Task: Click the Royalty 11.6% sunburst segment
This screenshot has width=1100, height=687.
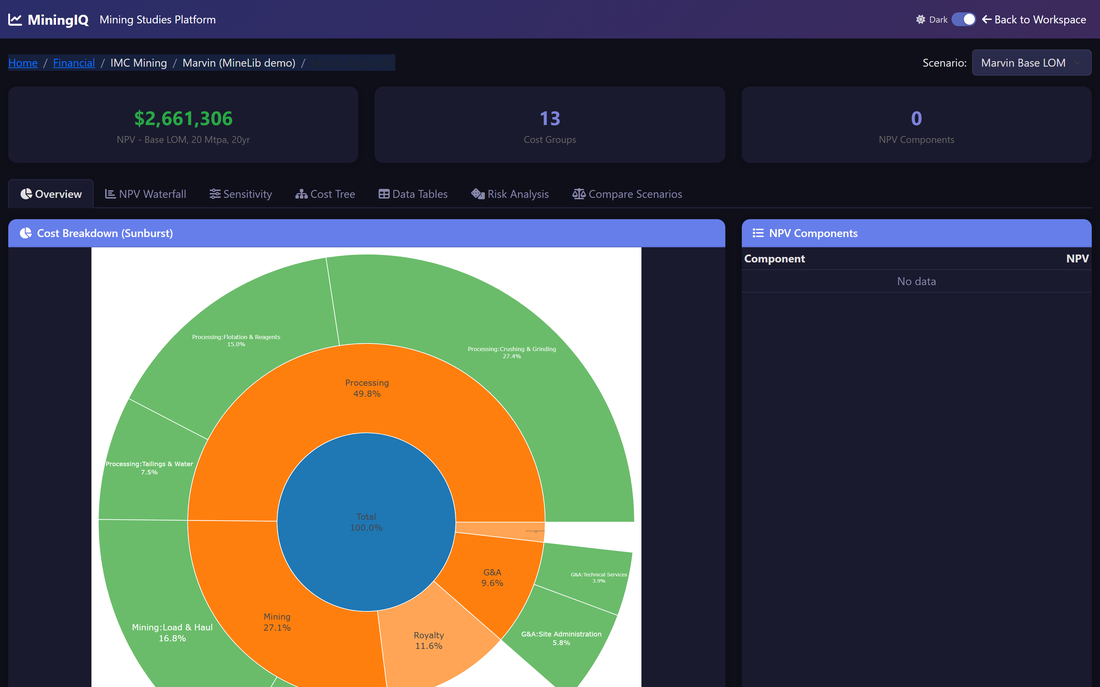Action: point(428,640)
